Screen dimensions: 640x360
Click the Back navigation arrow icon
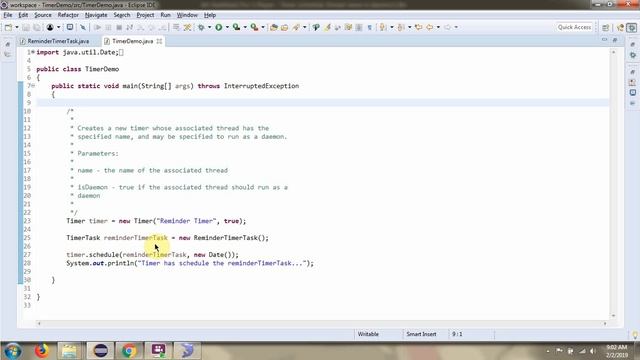point(429,27)
